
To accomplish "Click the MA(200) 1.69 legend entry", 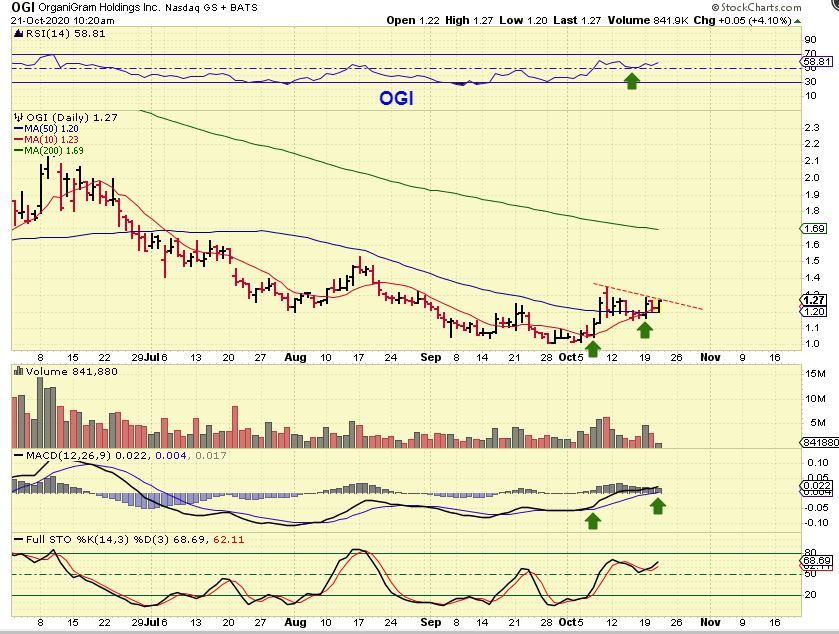I will click(x=54, y=151).
